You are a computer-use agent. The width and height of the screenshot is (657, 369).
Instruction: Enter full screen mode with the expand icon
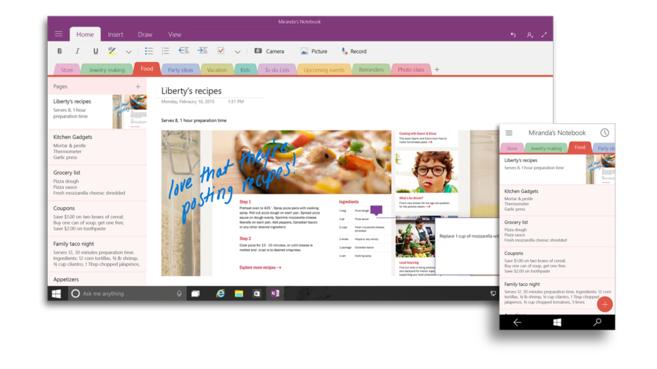pos(544,35)
